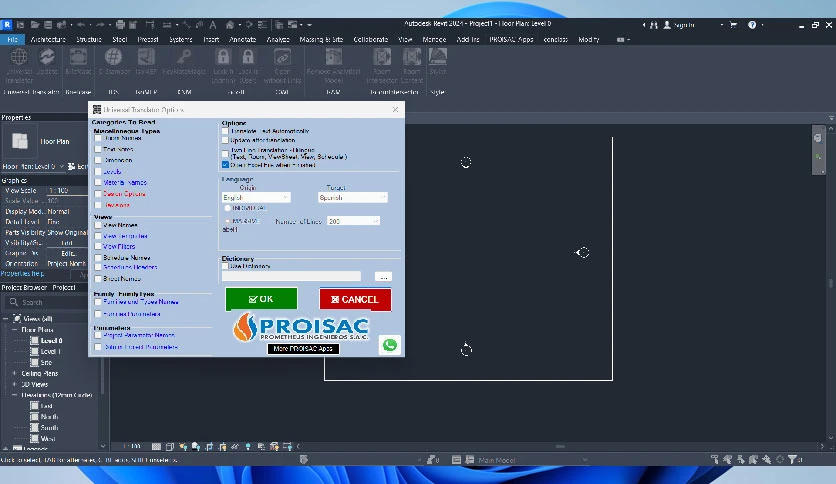This screenshot has width=836, height=484.
Task: Click the Save icon in quick access toolbar
Action: (x=48, y=25)
